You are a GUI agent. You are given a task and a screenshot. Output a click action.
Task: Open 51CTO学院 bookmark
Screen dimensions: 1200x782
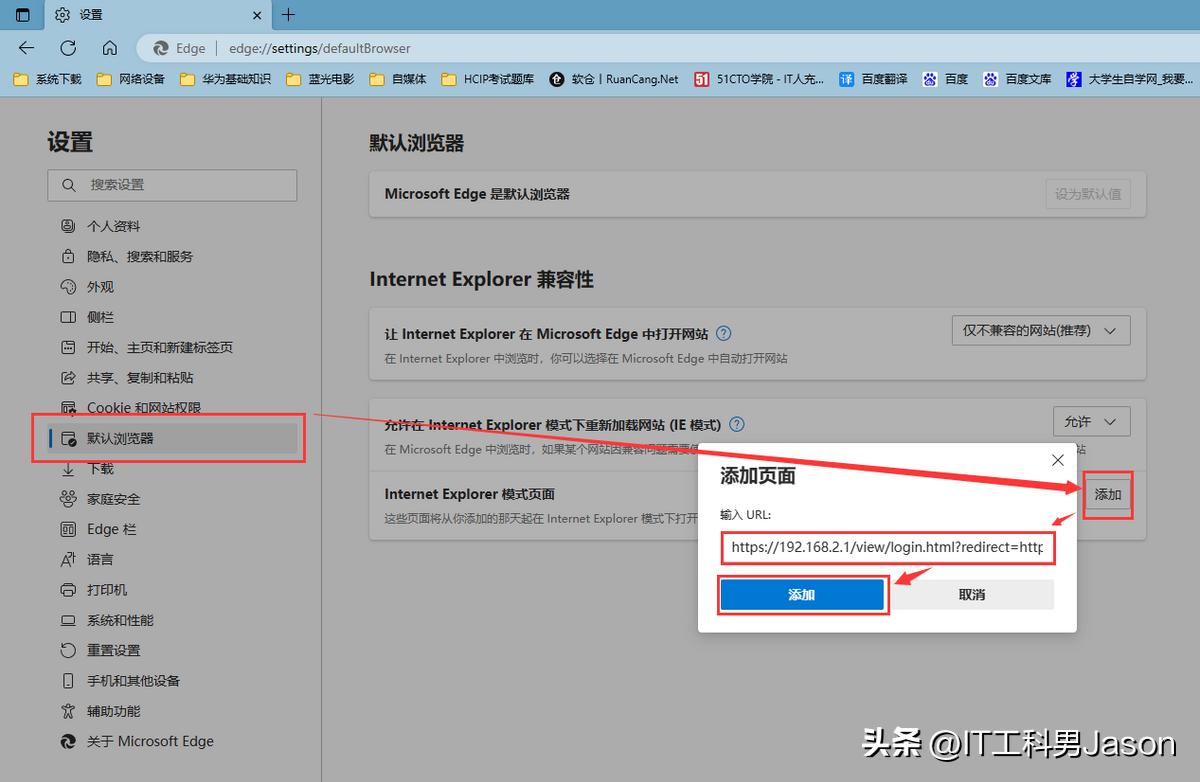[761, 79]
